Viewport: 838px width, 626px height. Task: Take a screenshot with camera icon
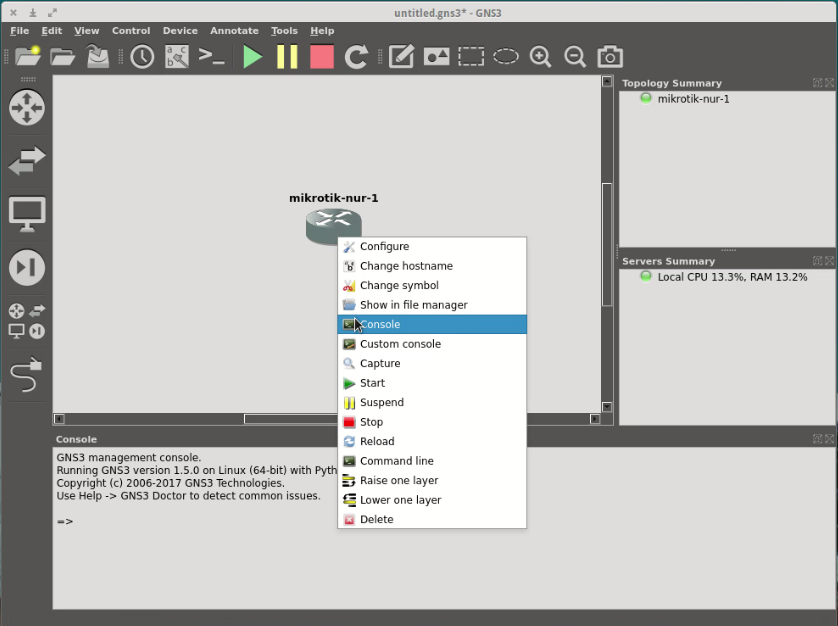point(610,57)
